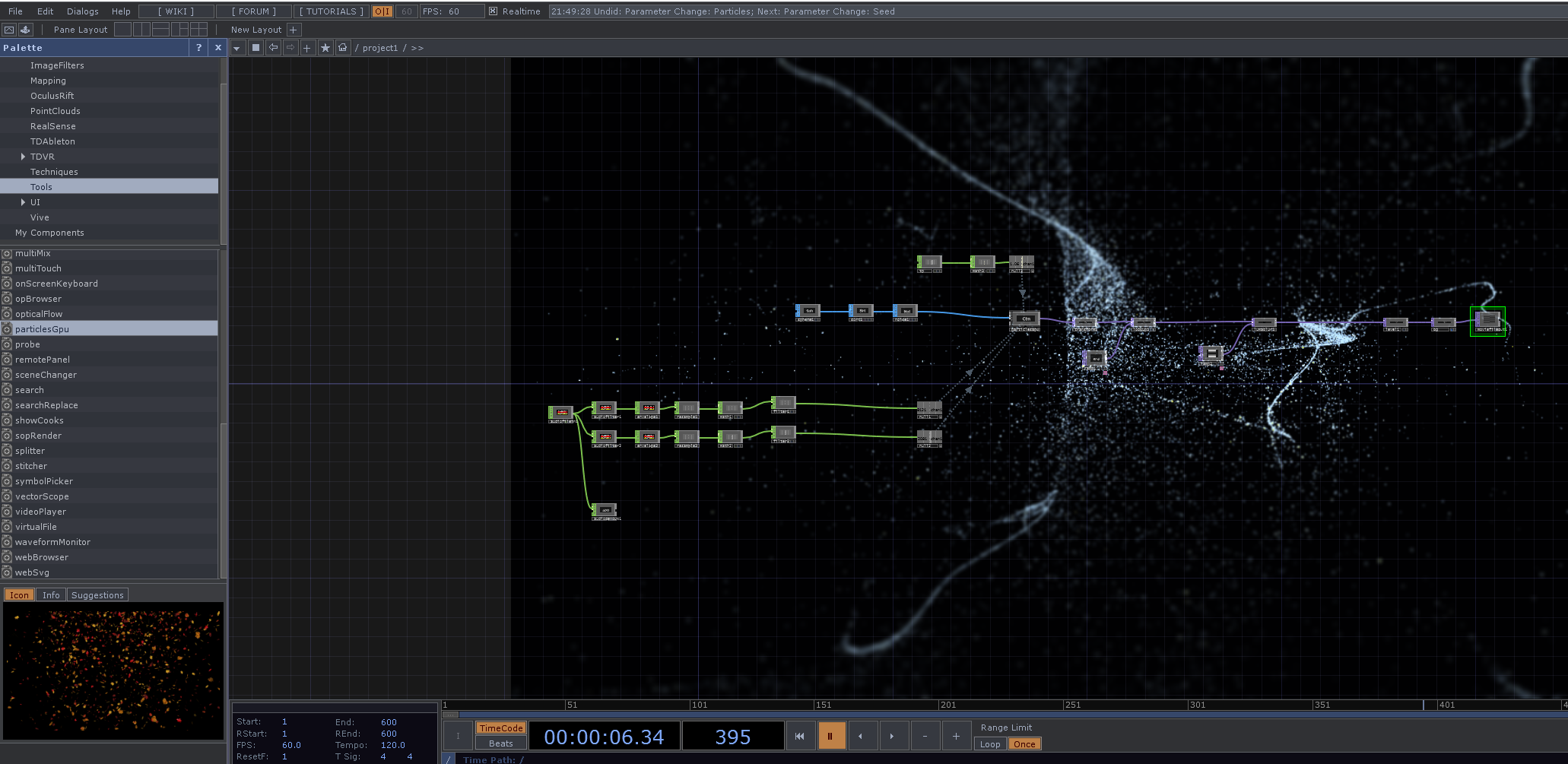Open the TUTORIALS link
The height and width of the screenshot is (764, 1568).
click(331, 11)
